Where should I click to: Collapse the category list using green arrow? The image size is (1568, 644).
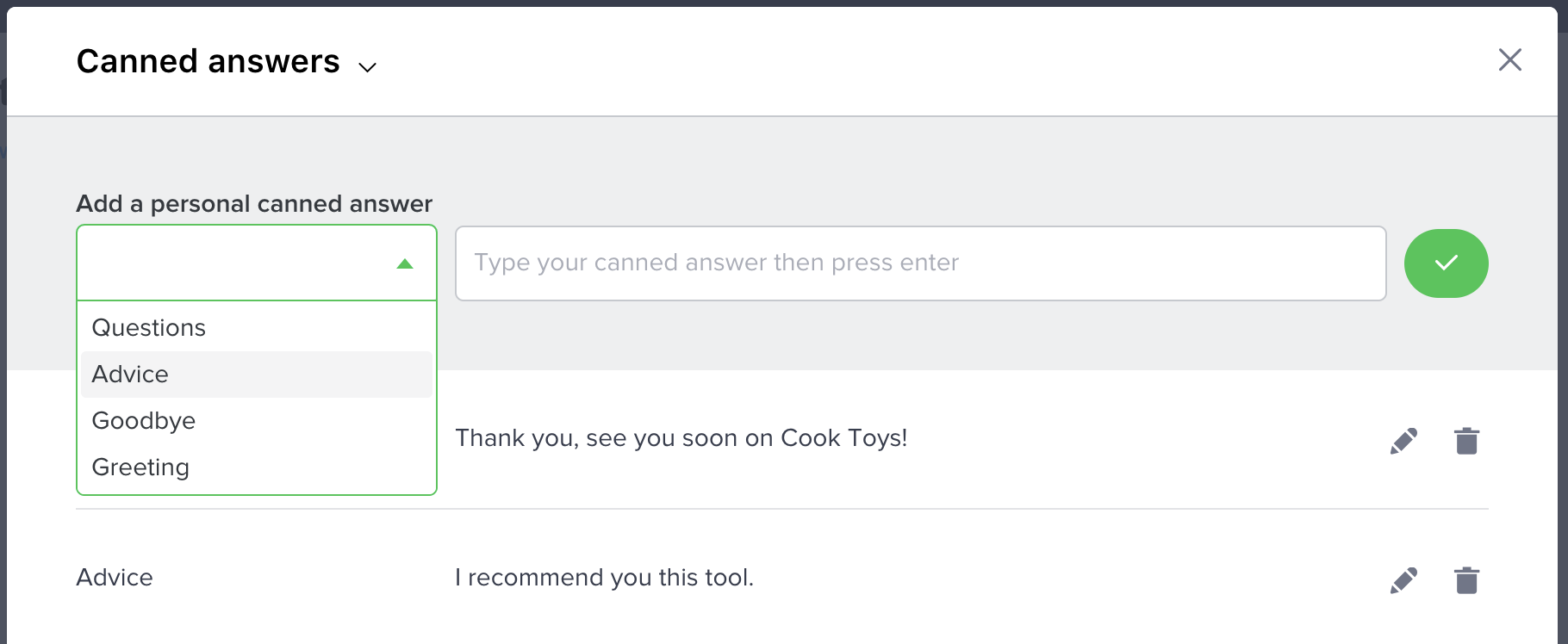[405, 263]
